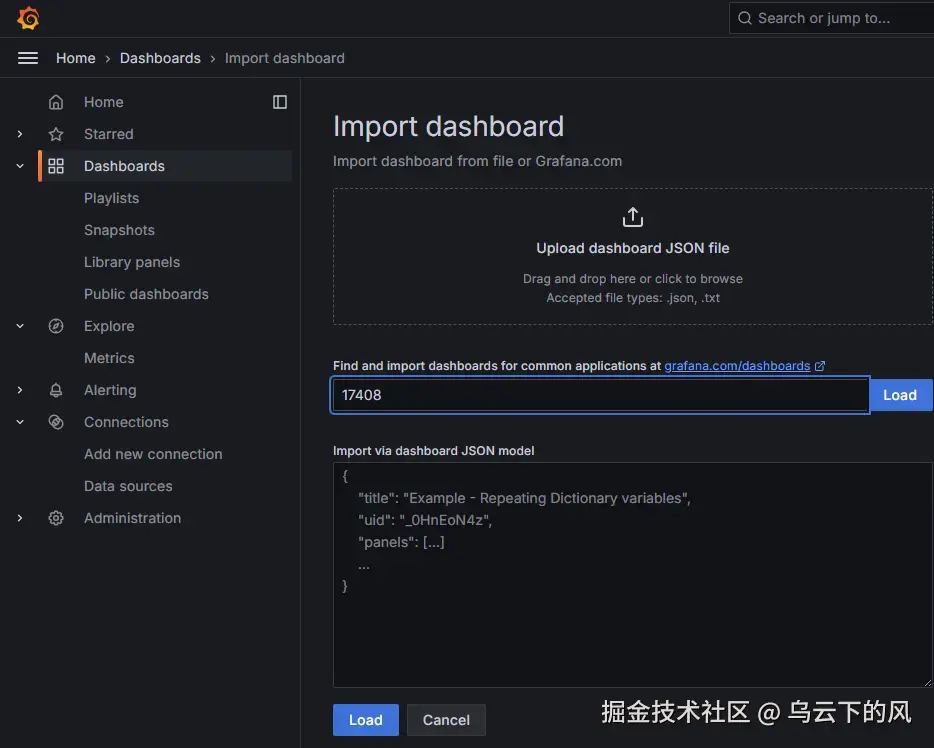Click the Cancel button

point(446,720)
